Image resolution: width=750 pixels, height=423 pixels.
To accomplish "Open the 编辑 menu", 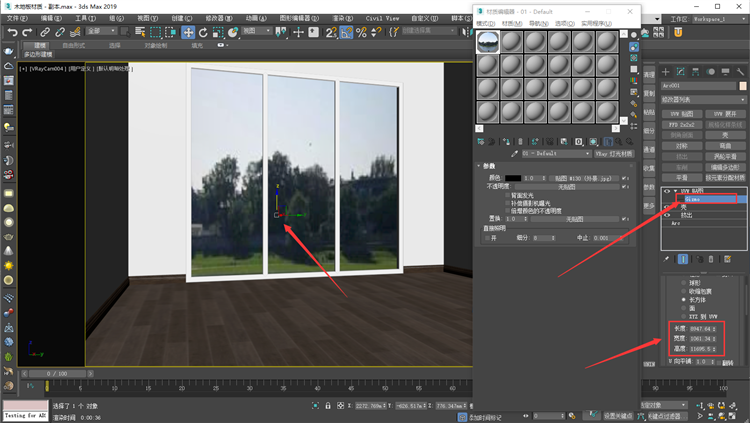I will (x=51, y=18).
